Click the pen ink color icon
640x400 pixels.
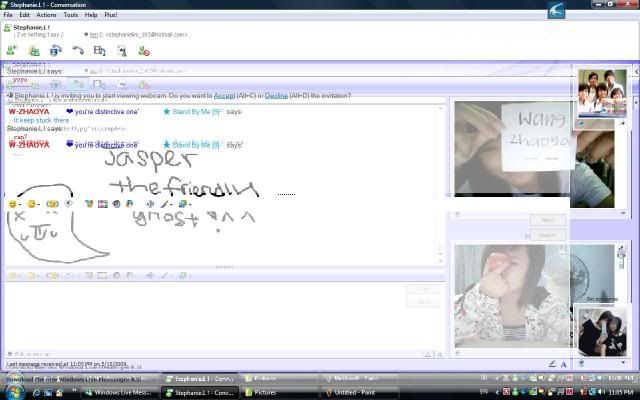[164, 203]
